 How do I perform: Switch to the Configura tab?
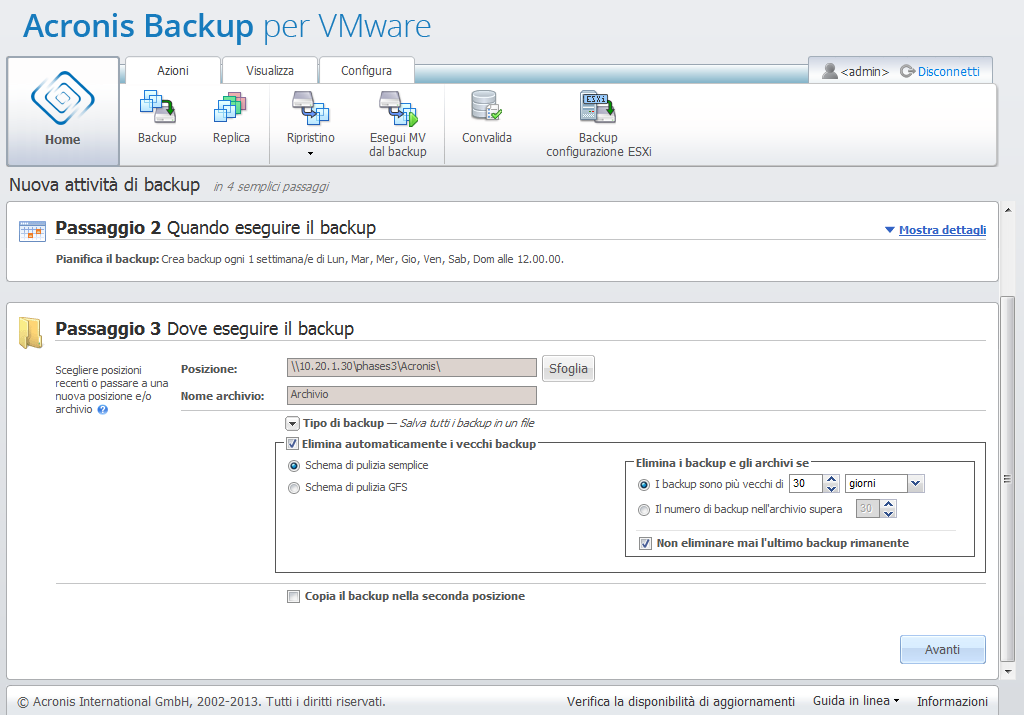click(366, 71)
